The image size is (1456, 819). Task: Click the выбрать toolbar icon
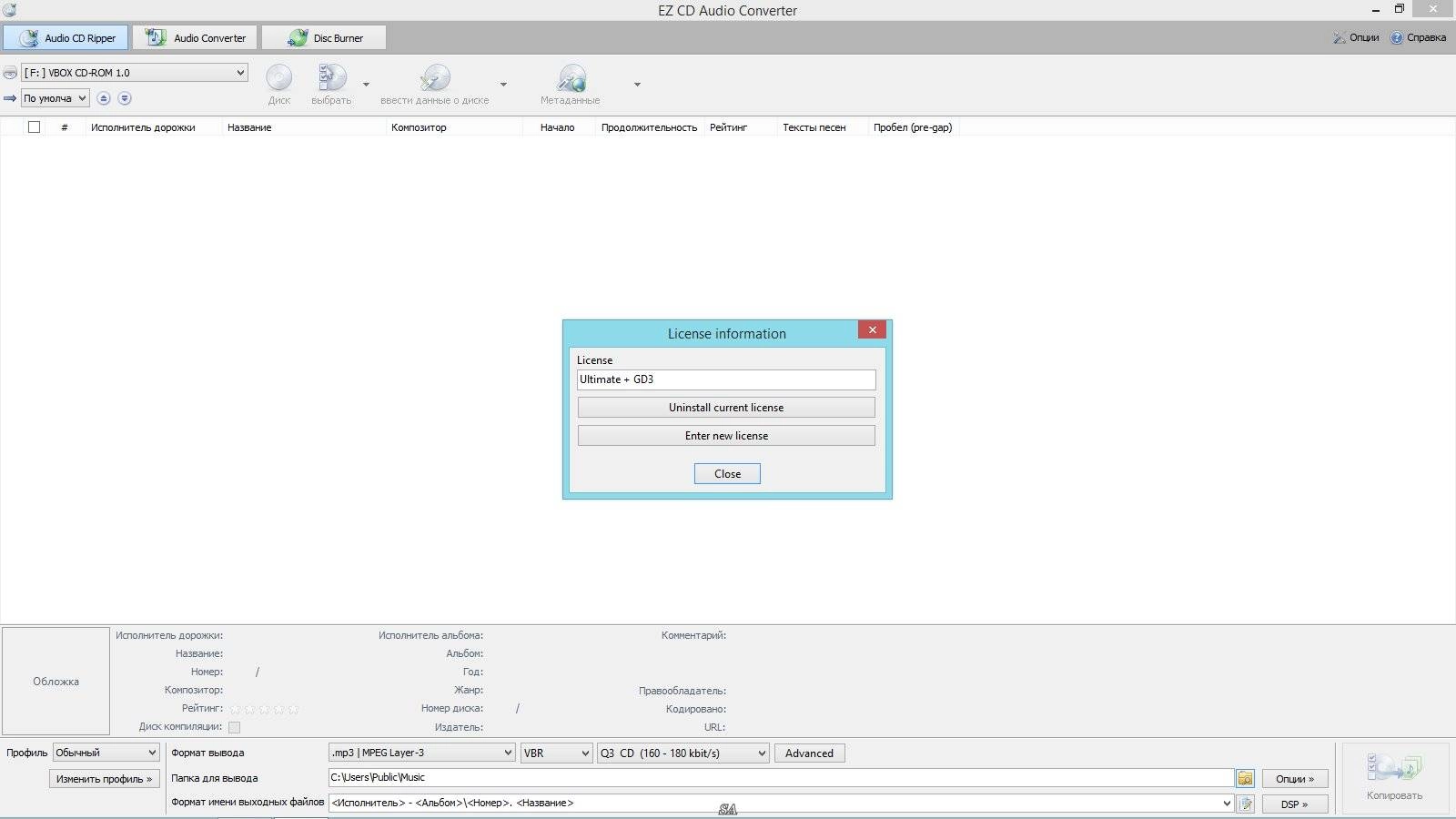pos(331,84)
